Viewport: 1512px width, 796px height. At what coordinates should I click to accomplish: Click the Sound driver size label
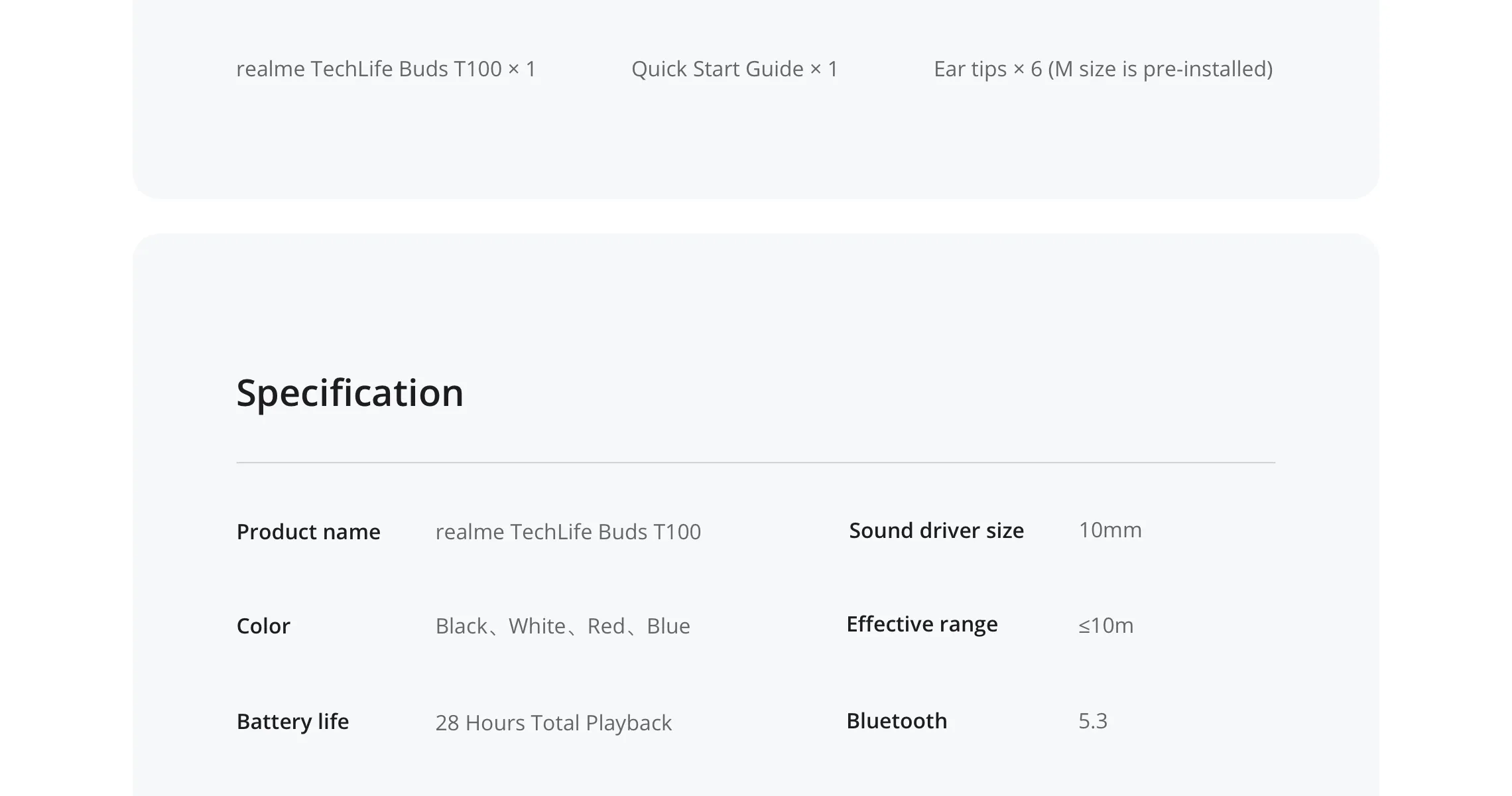[x=936, y=531]
